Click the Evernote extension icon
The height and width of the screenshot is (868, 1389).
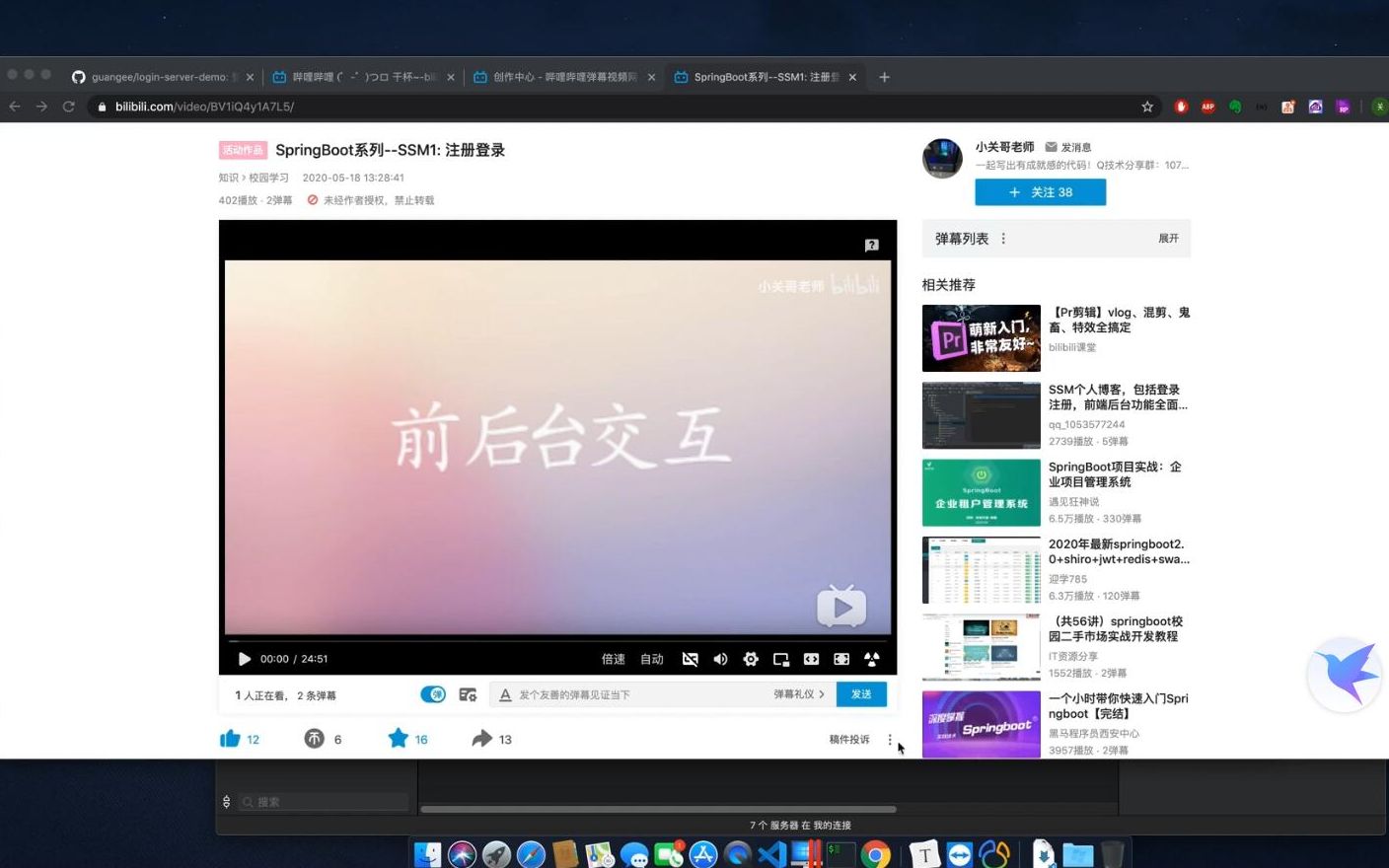point(1235,107)
